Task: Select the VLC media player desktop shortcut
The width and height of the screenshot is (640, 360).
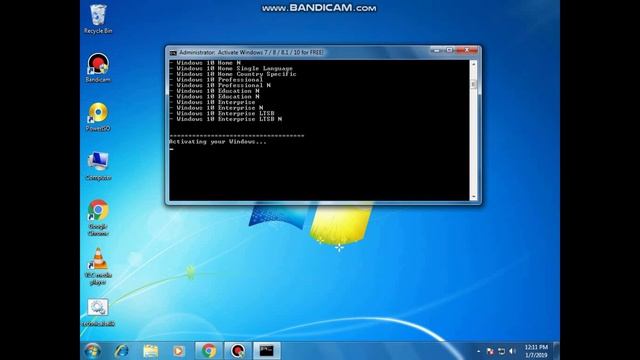Action: [x=98, y=266]
